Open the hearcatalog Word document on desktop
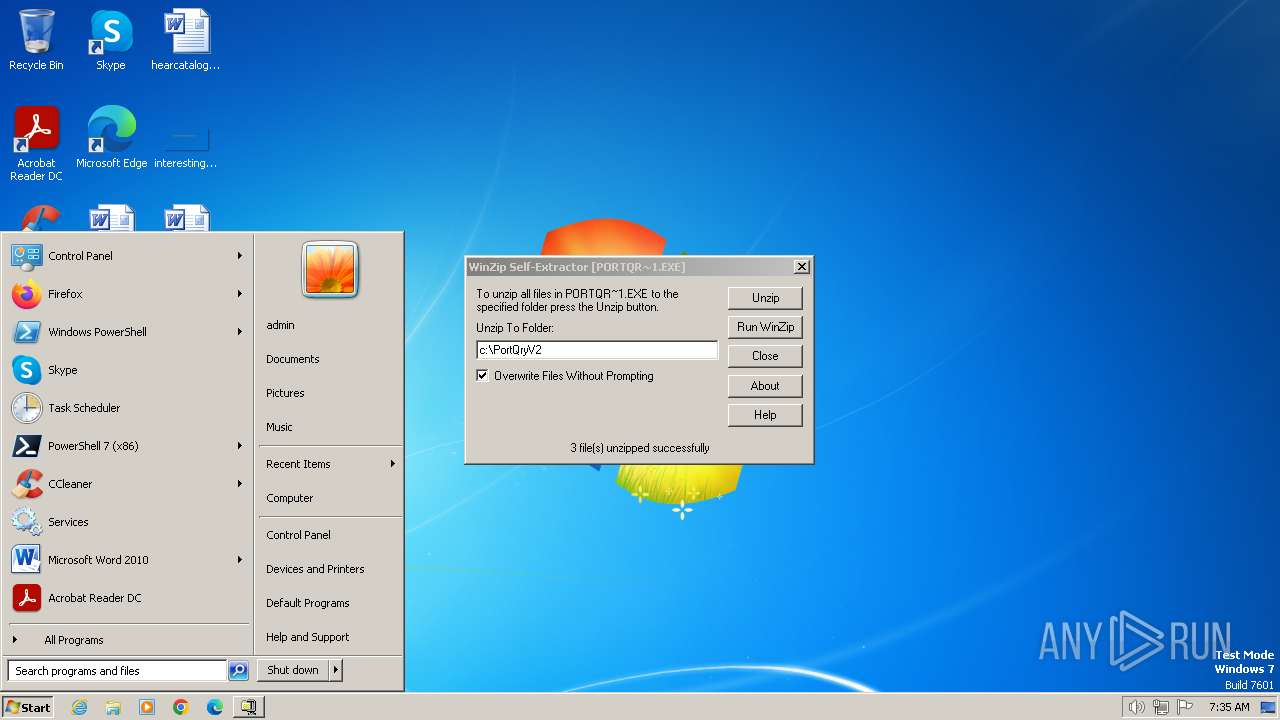 click(x=185, y=40)
